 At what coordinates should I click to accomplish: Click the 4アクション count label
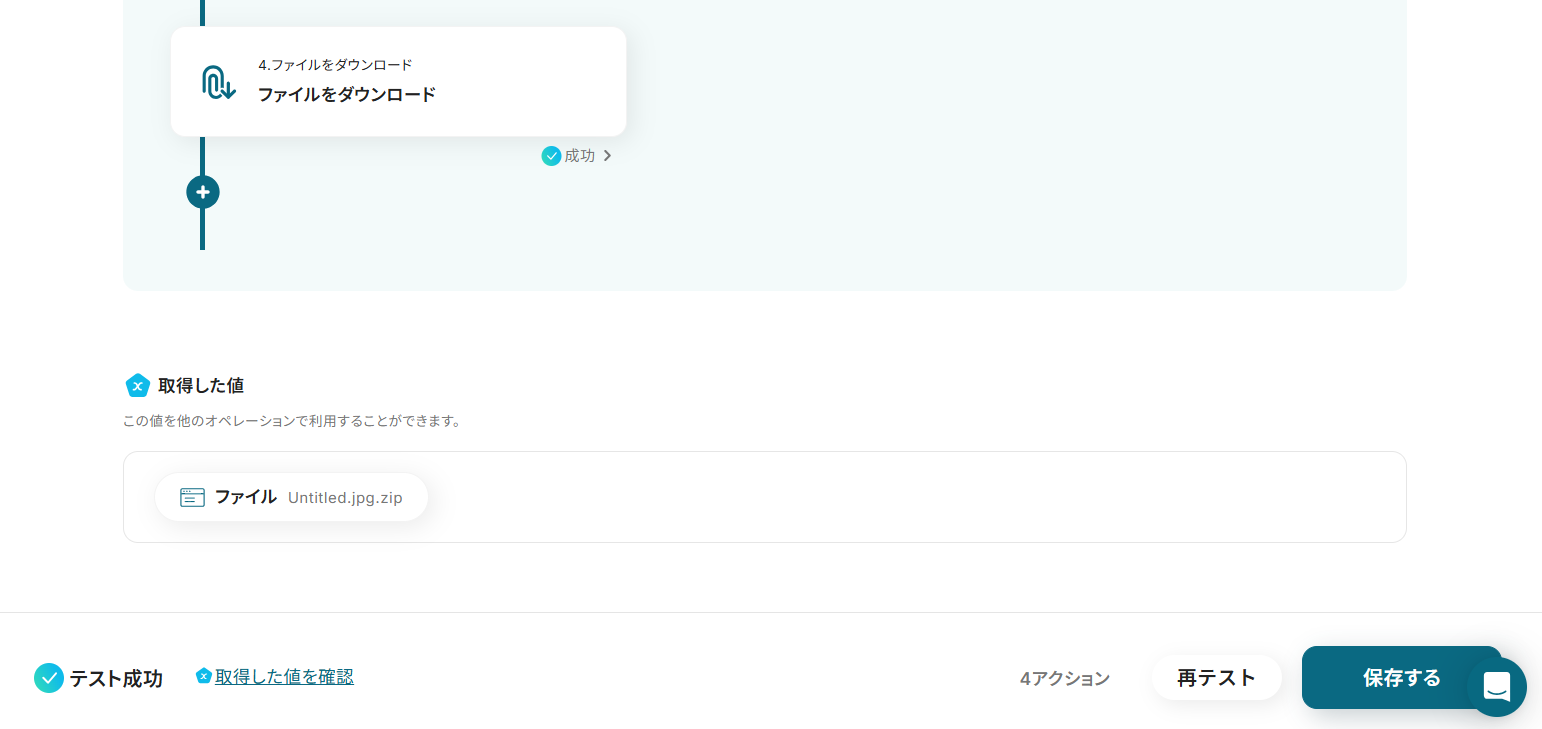pyautogui.click(x=1064, y=678)
